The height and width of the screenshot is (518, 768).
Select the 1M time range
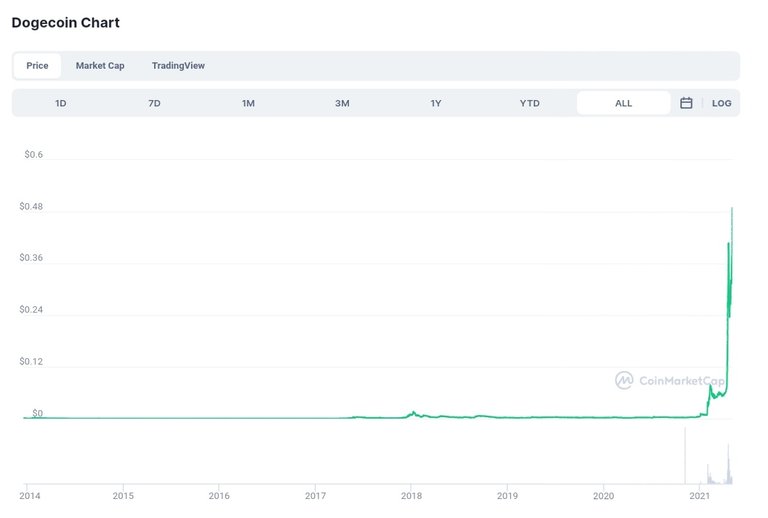coord(248,103)
